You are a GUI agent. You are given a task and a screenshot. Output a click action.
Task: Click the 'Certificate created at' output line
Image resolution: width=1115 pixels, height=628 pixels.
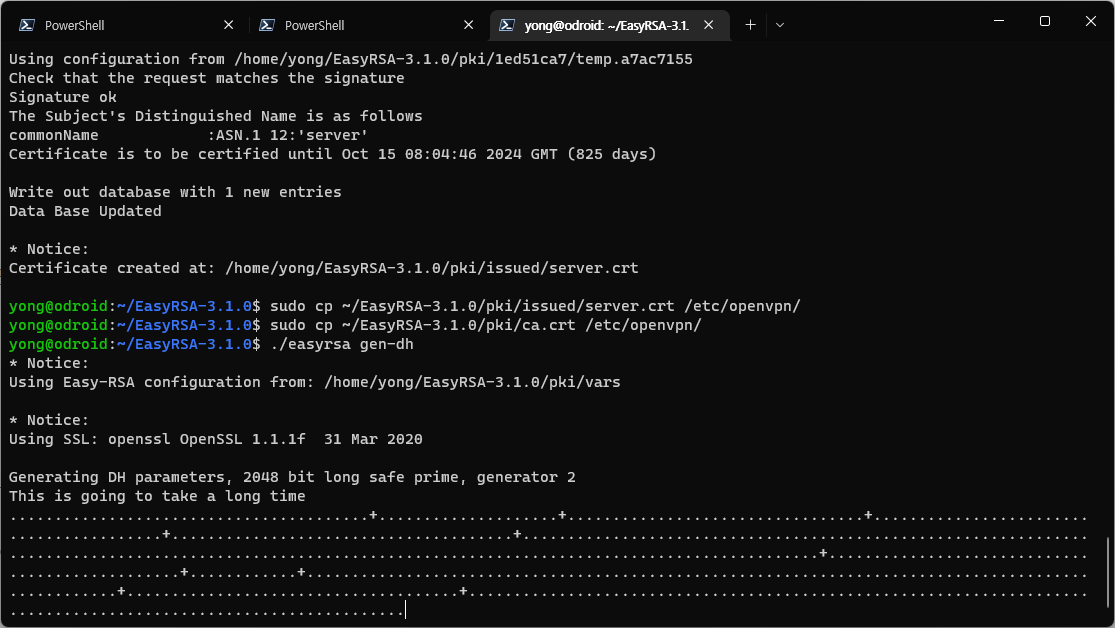324,268
